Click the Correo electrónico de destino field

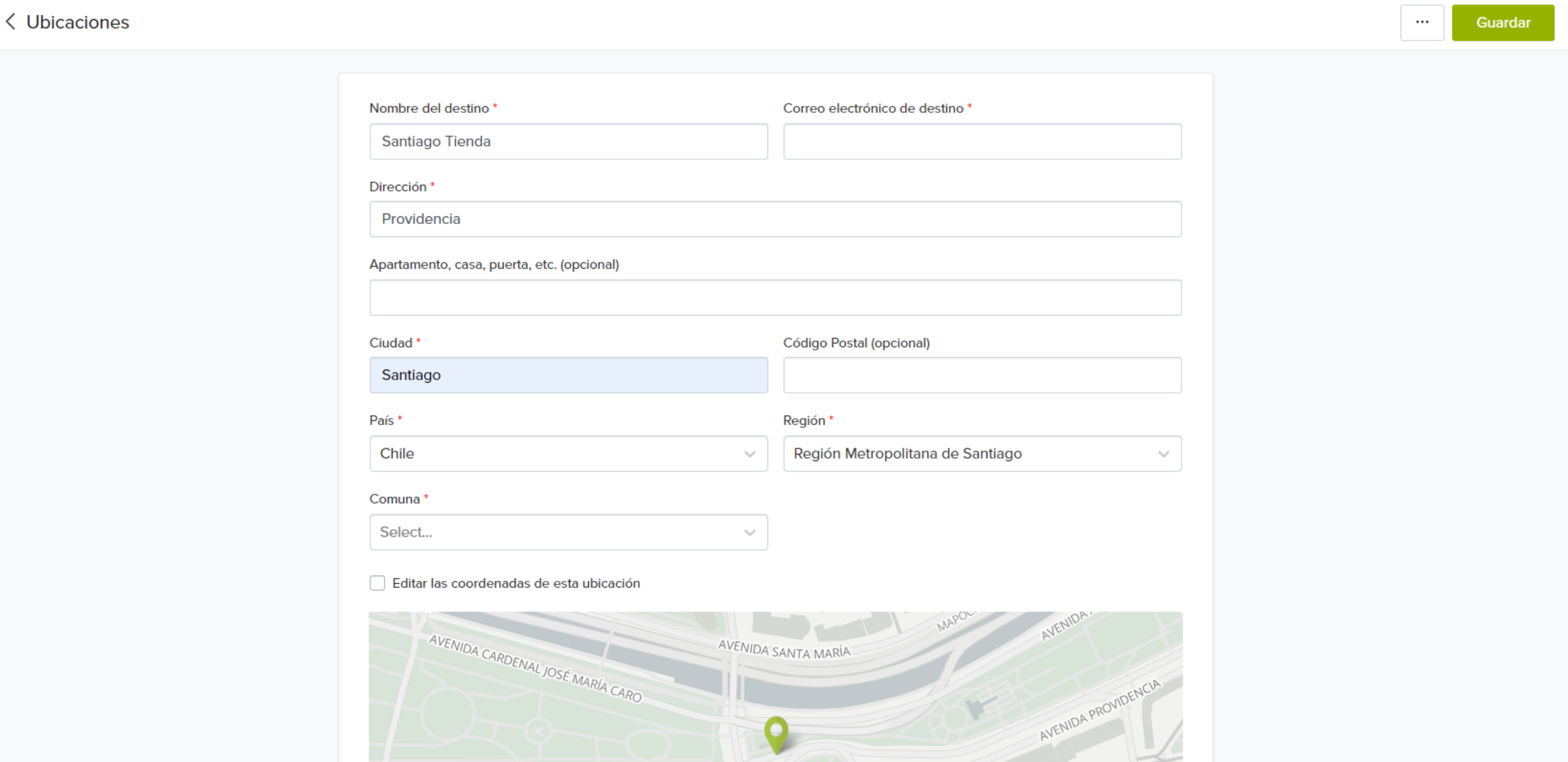pyautogui.click(x=982, y=142)
